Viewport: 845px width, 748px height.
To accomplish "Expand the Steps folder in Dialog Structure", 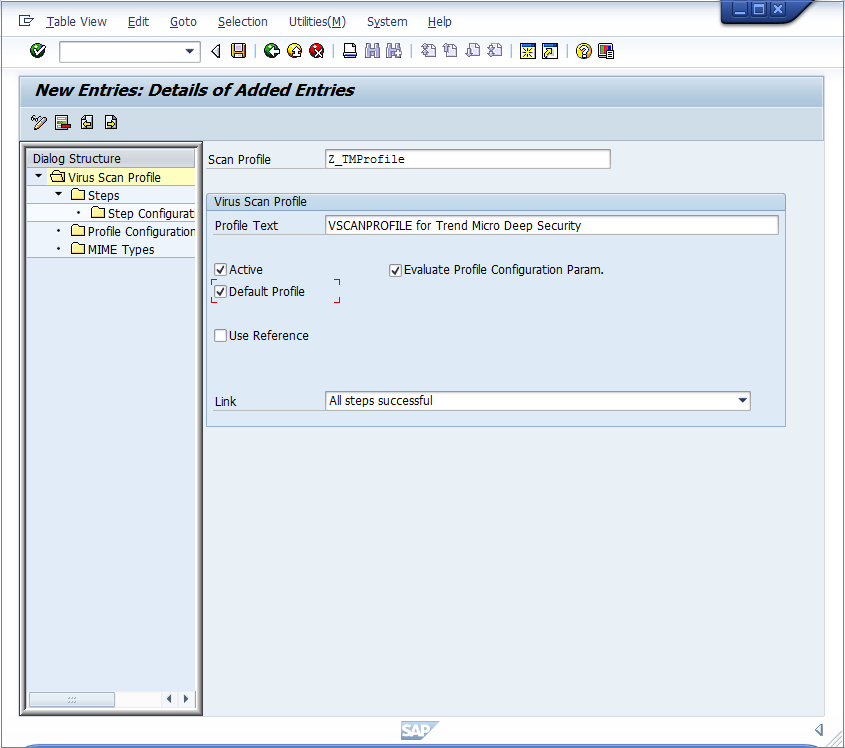I will pyautogui.click(x=57, y=195).
